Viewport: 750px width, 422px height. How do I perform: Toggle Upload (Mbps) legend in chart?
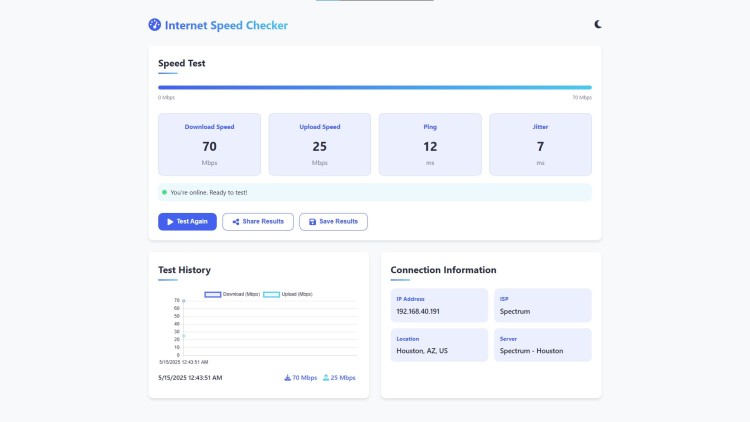[287, 294]
